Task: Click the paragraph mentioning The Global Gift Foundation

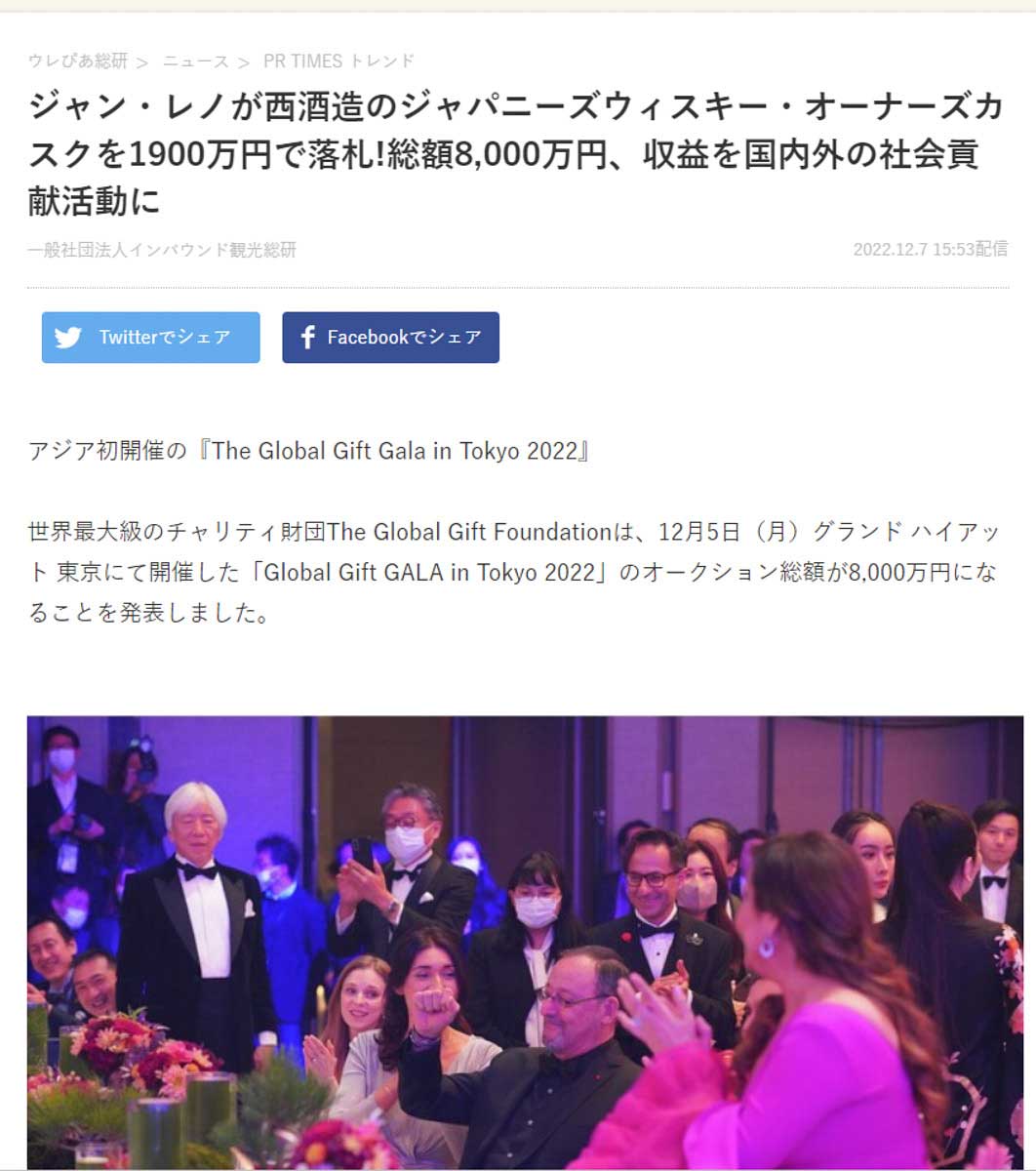Action: click(513, 573)
